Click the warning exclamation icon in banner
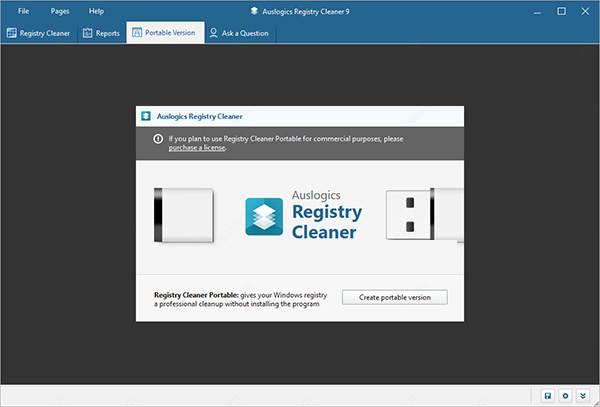The width and height of the screenshot is (600, 407). tap(158, 139)
